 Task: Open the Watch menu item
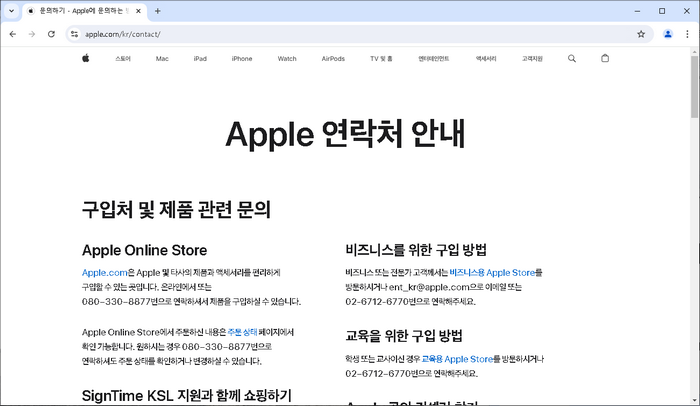[x=287, y=59]
